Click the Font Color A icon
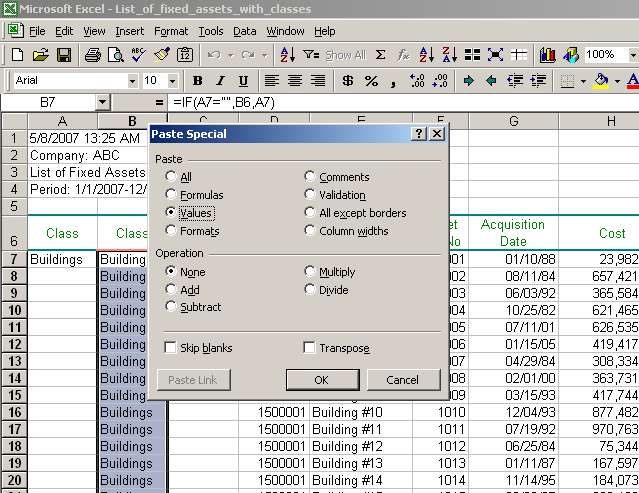Screen dimensions: 639x493 click(x=632, y=81)
